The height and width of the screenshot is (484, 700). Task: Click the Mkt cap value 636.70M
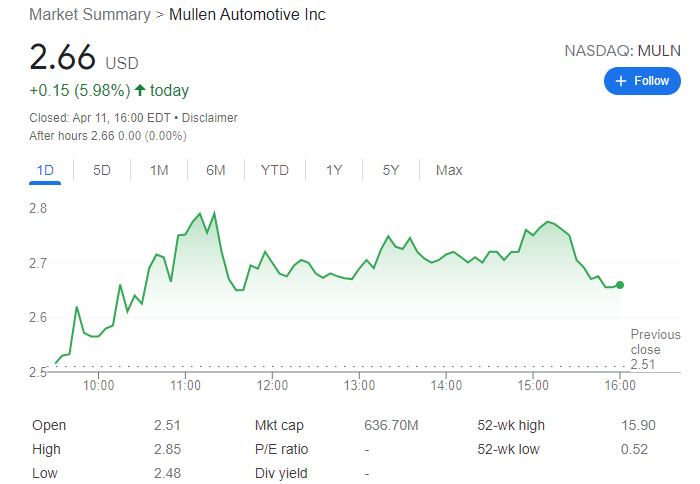pyautogui.click(x=391, y=425)
